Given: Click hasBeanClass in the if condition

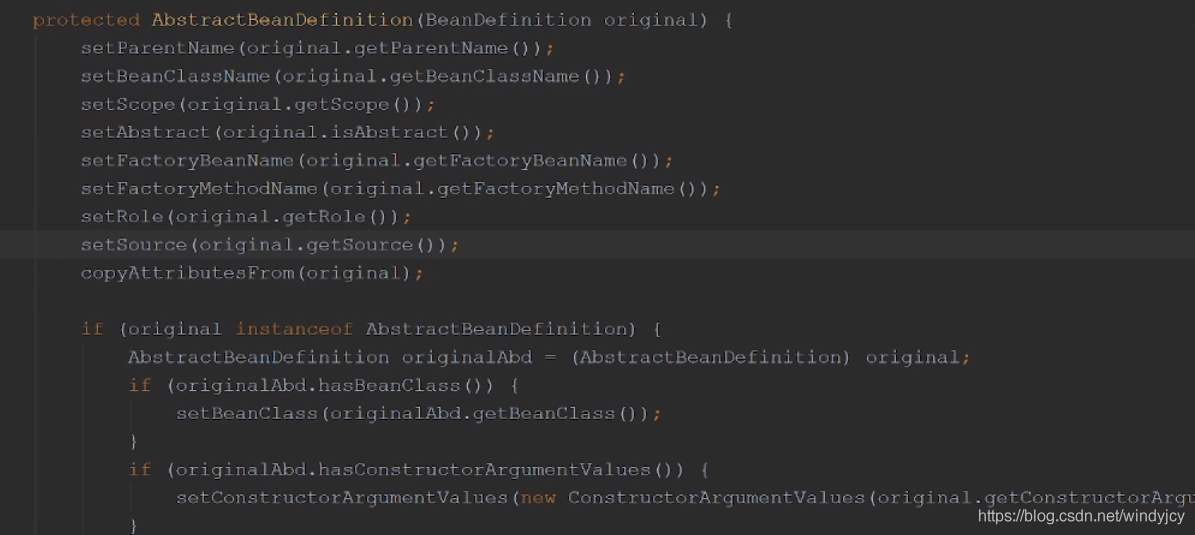Looking at the screenshot, I should 389,386.
